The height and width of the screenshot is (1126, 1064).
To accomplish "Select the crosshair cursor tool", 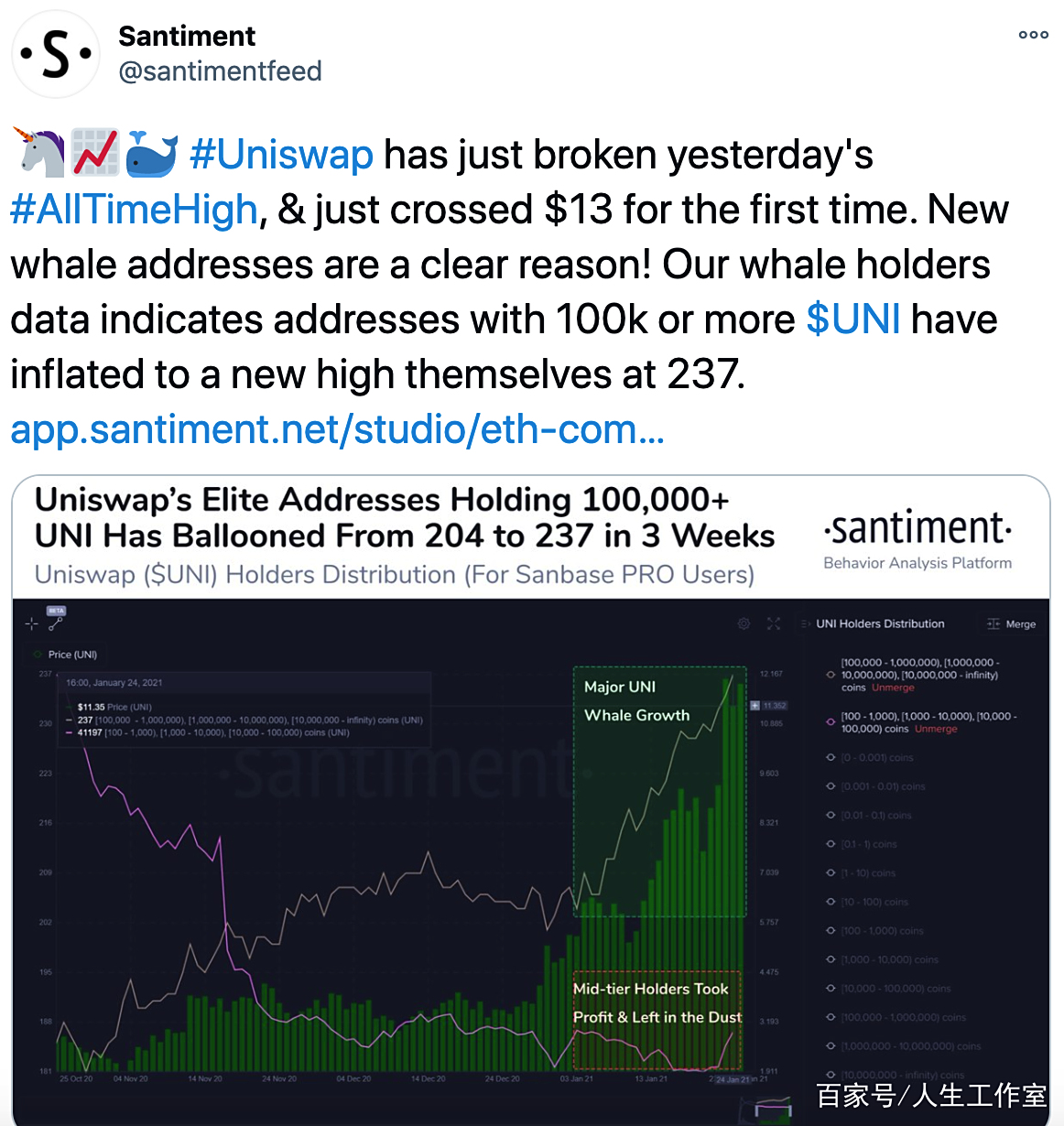I will click(32, 623).
